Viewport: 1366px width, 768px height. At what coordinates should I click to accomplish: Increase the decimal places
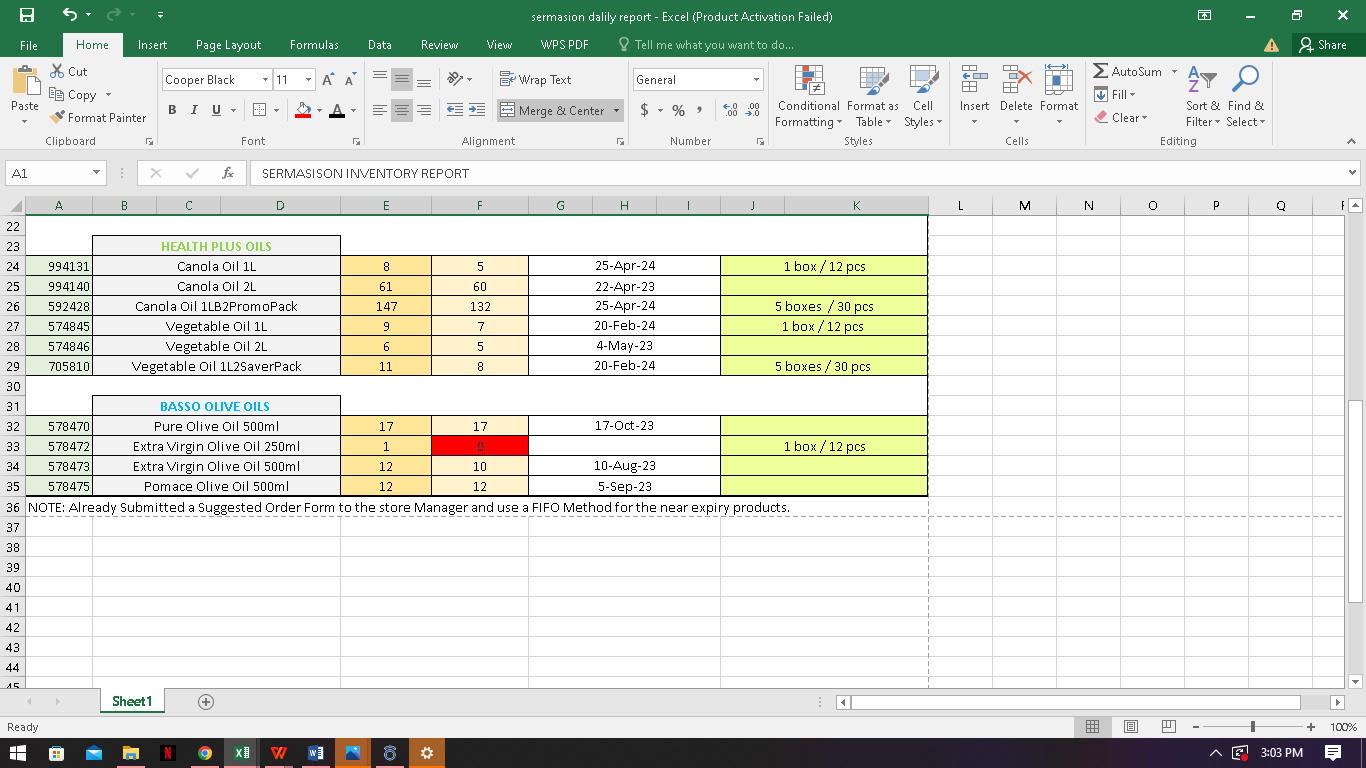(729, 110)
